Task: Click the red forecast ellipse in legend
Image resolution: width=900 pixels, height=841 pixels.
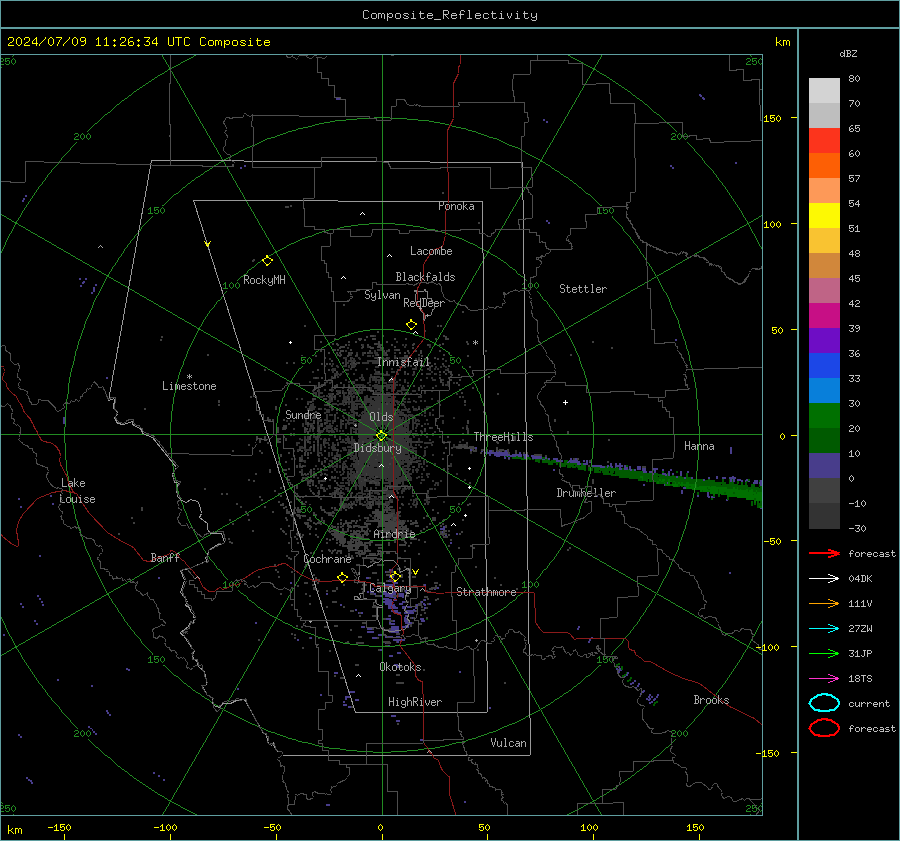Action: [824, 728]
